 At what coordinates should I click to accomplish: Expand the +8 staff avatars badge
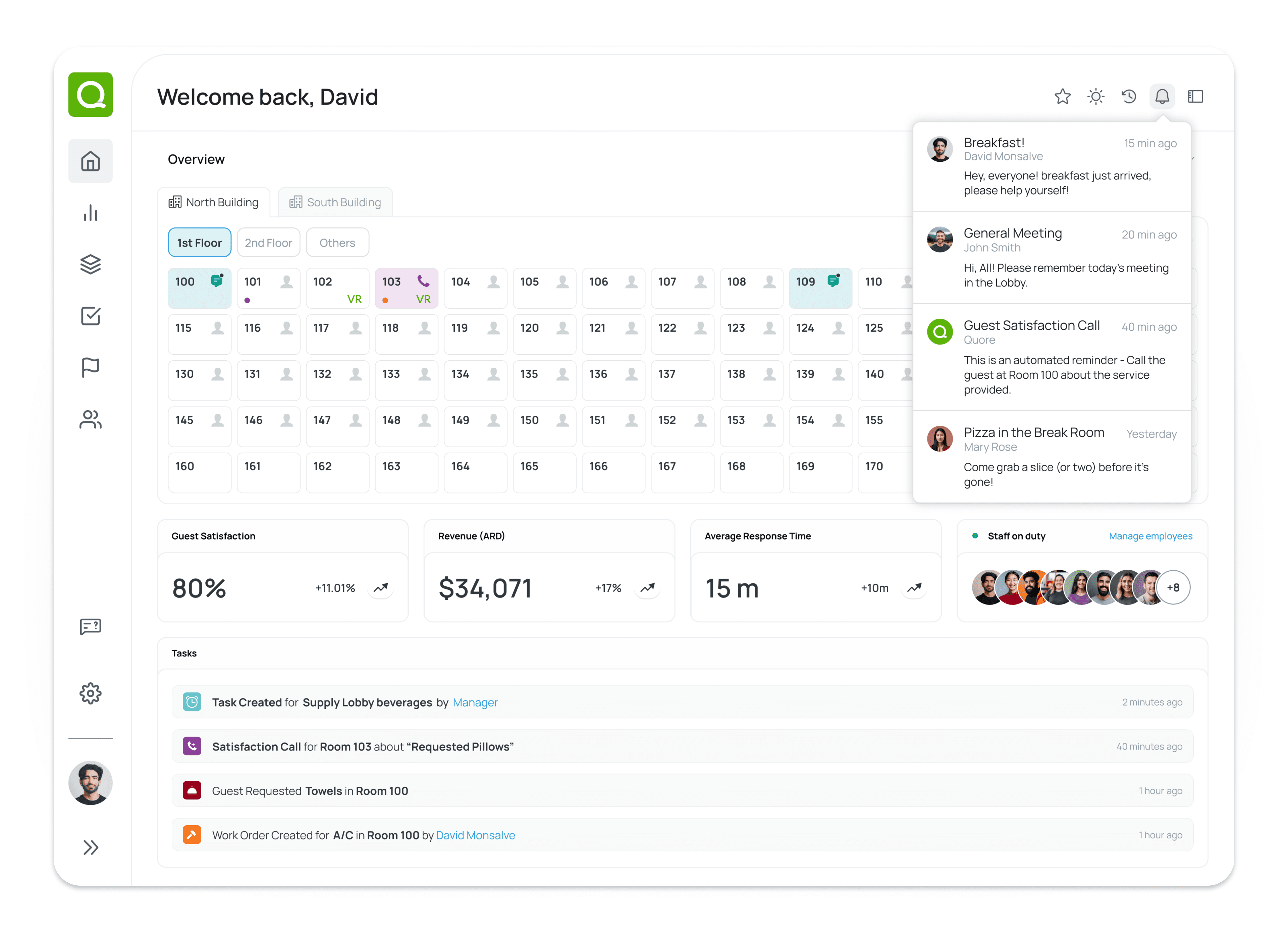pos(1173,587)
